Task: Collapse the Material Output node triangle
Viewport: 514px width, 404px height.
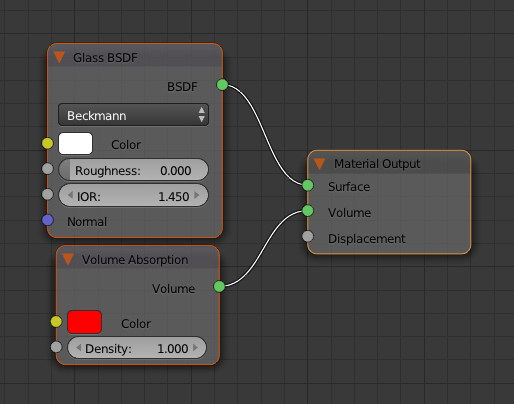Action: coord(319,164)
